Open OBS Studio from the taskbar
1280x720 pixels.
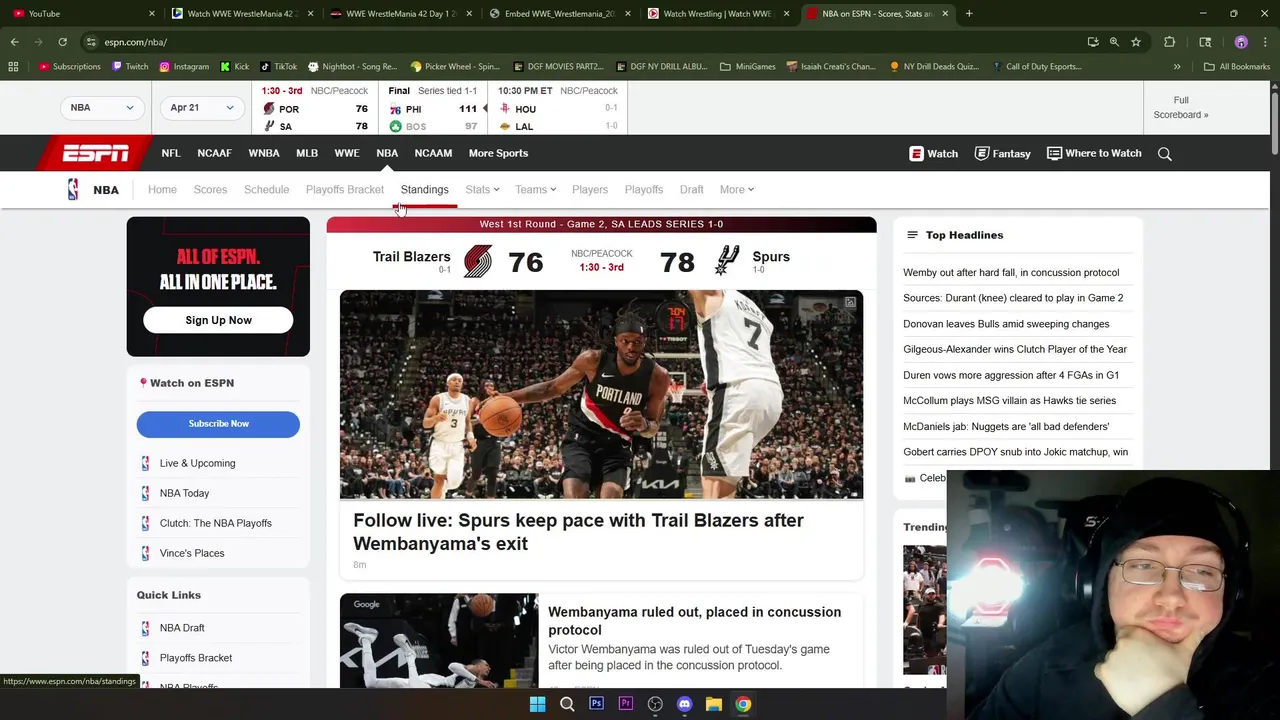click(655, 704)
